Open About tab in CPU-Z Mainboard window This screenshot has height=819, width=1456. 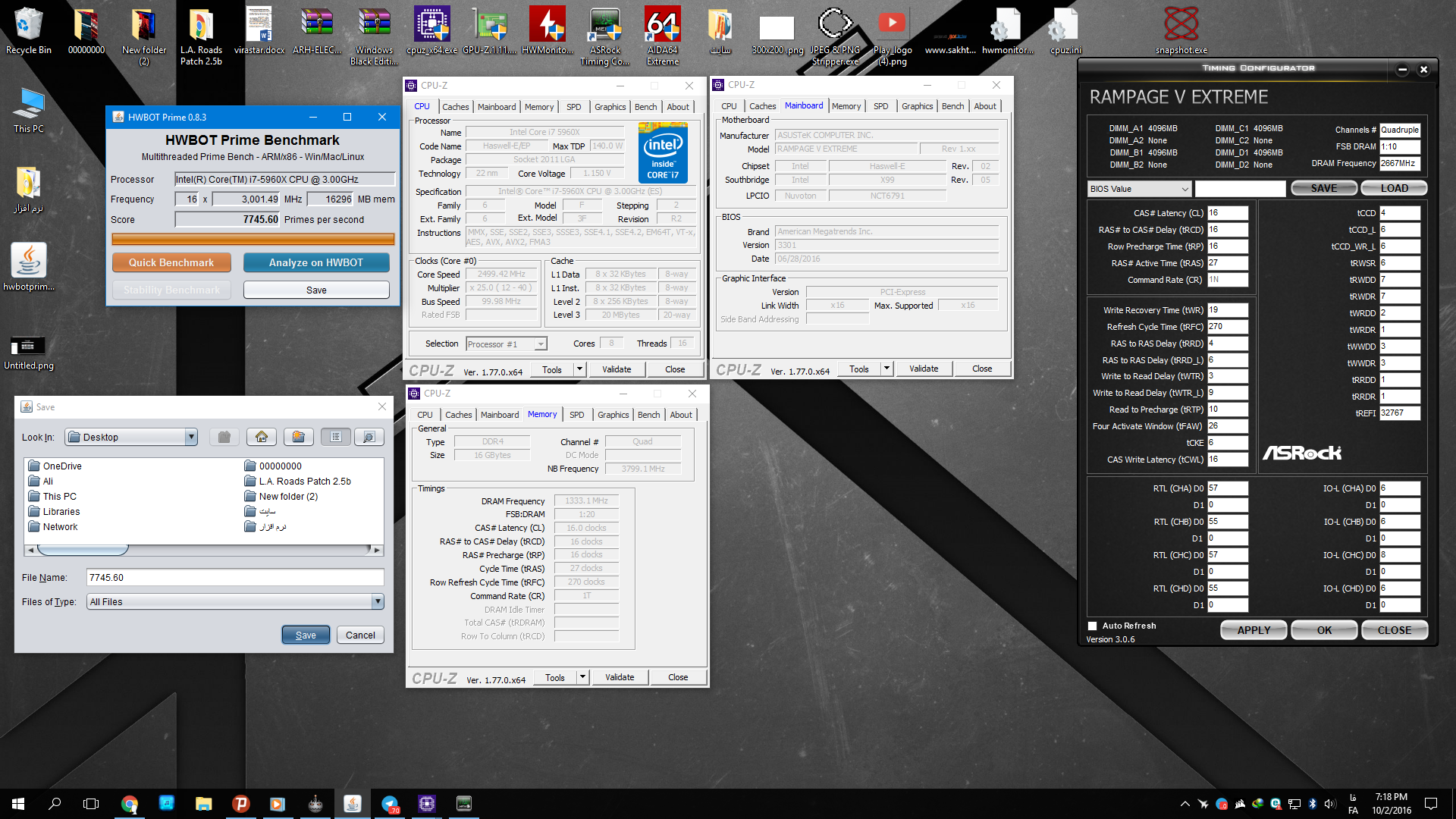985,106
